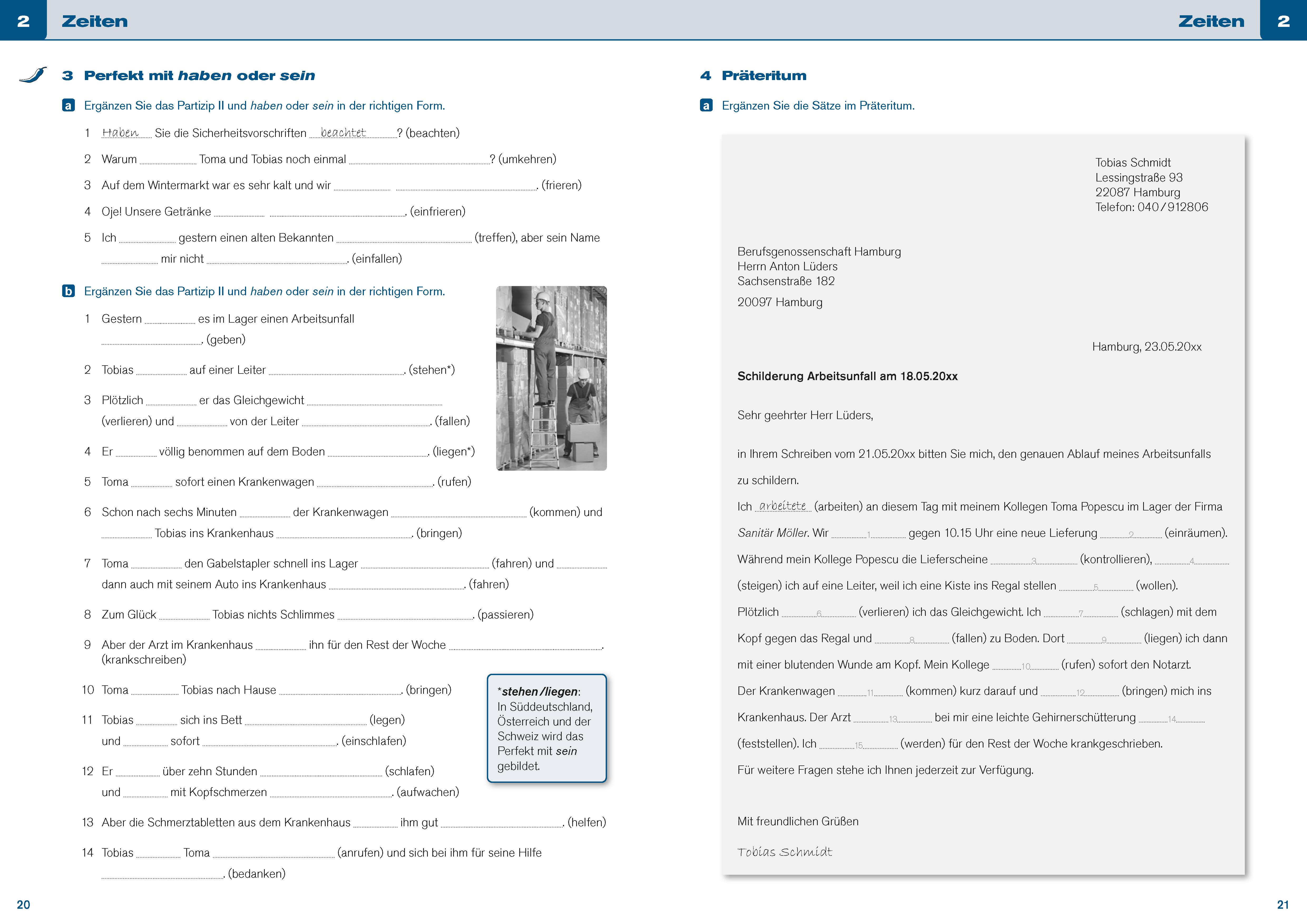Click the closing 'Mit freundlichen Grüßen'
The image size is (1307, 924).
[x=798, y=822]
